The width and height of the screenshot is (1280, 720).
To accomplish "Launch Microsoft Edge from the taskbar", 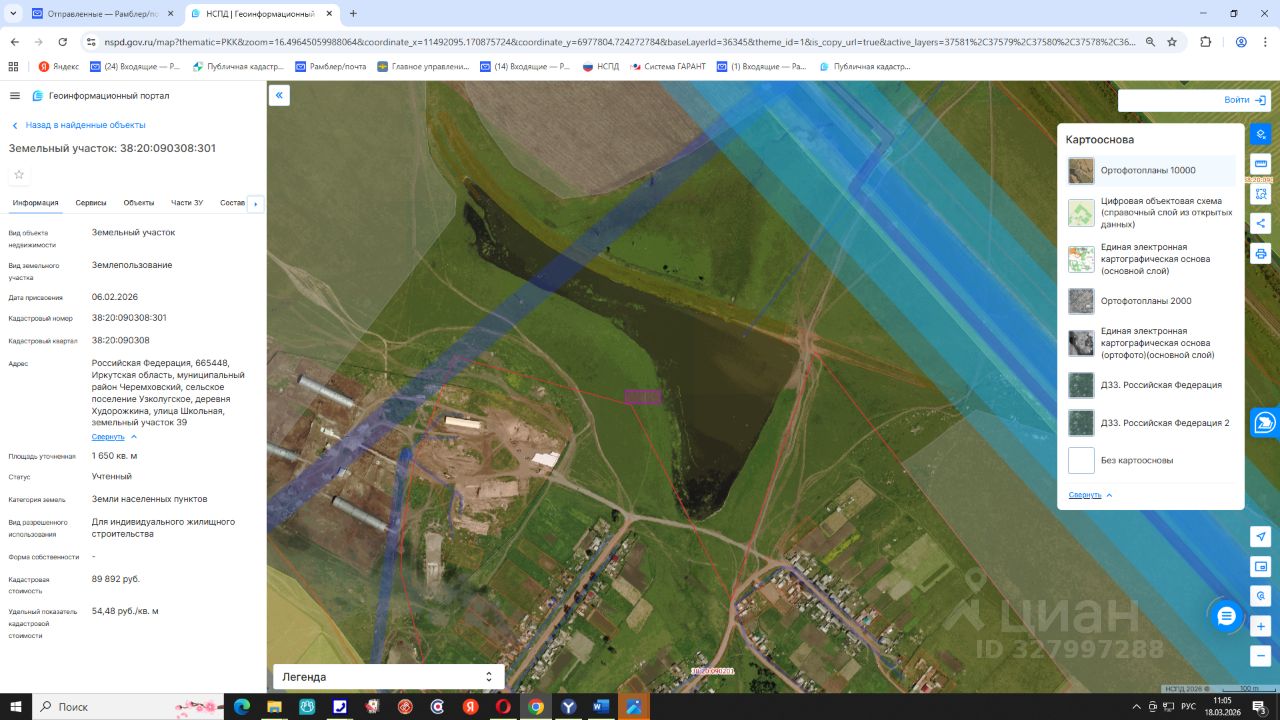I will 241,707.
